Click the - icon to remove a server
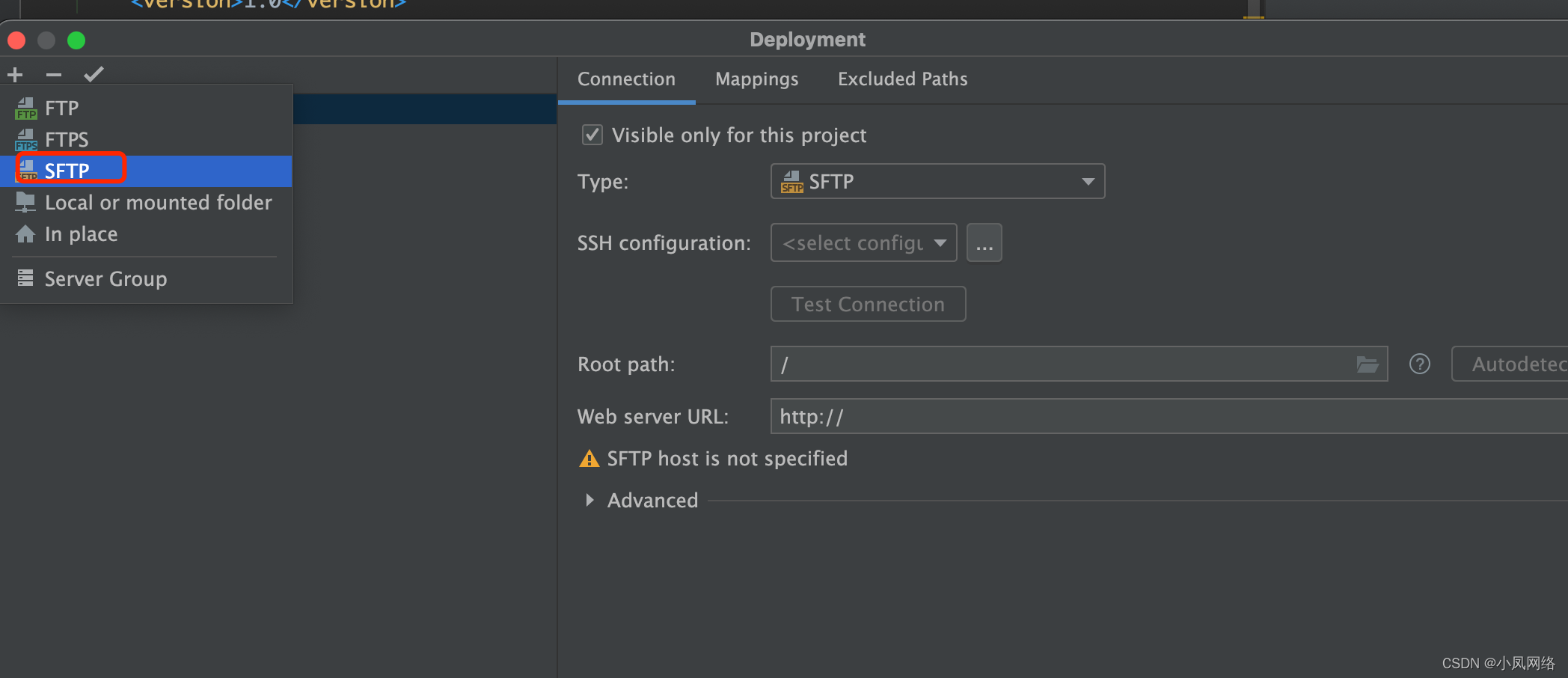This screenshot has height=678, width=1568. (x=52, y=74)
